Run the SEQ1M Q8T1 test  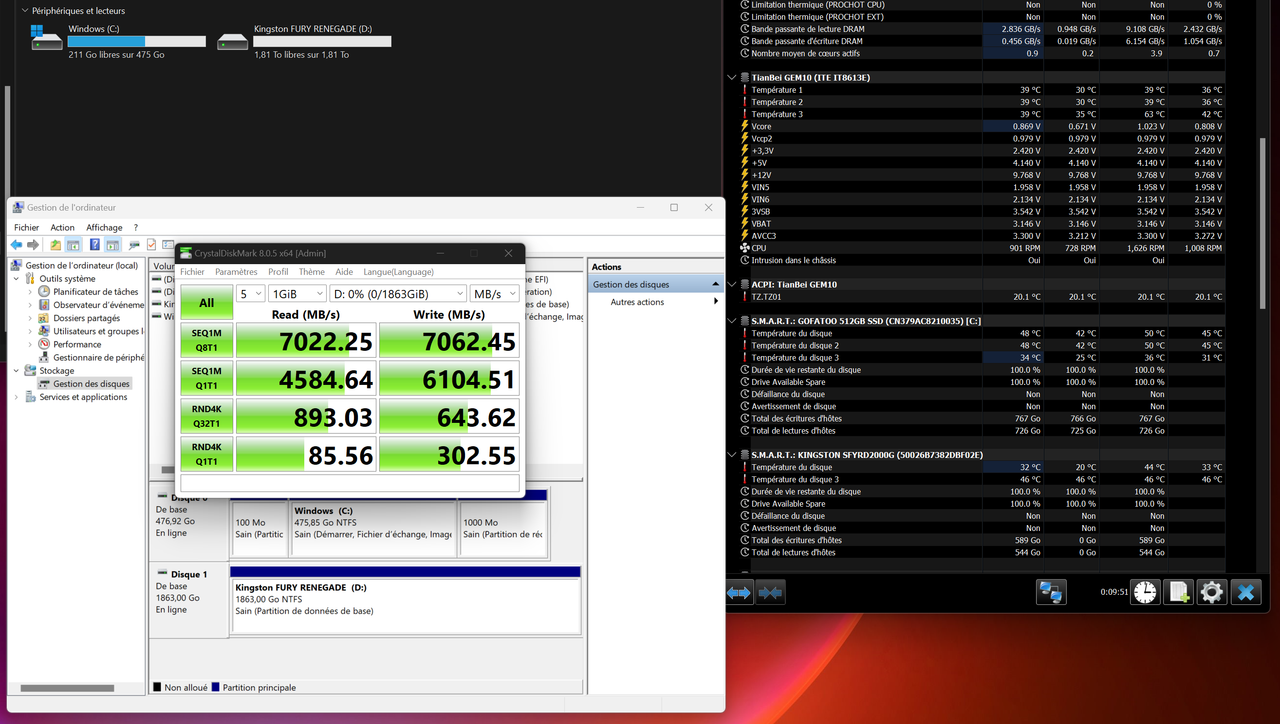coord(206,340)
